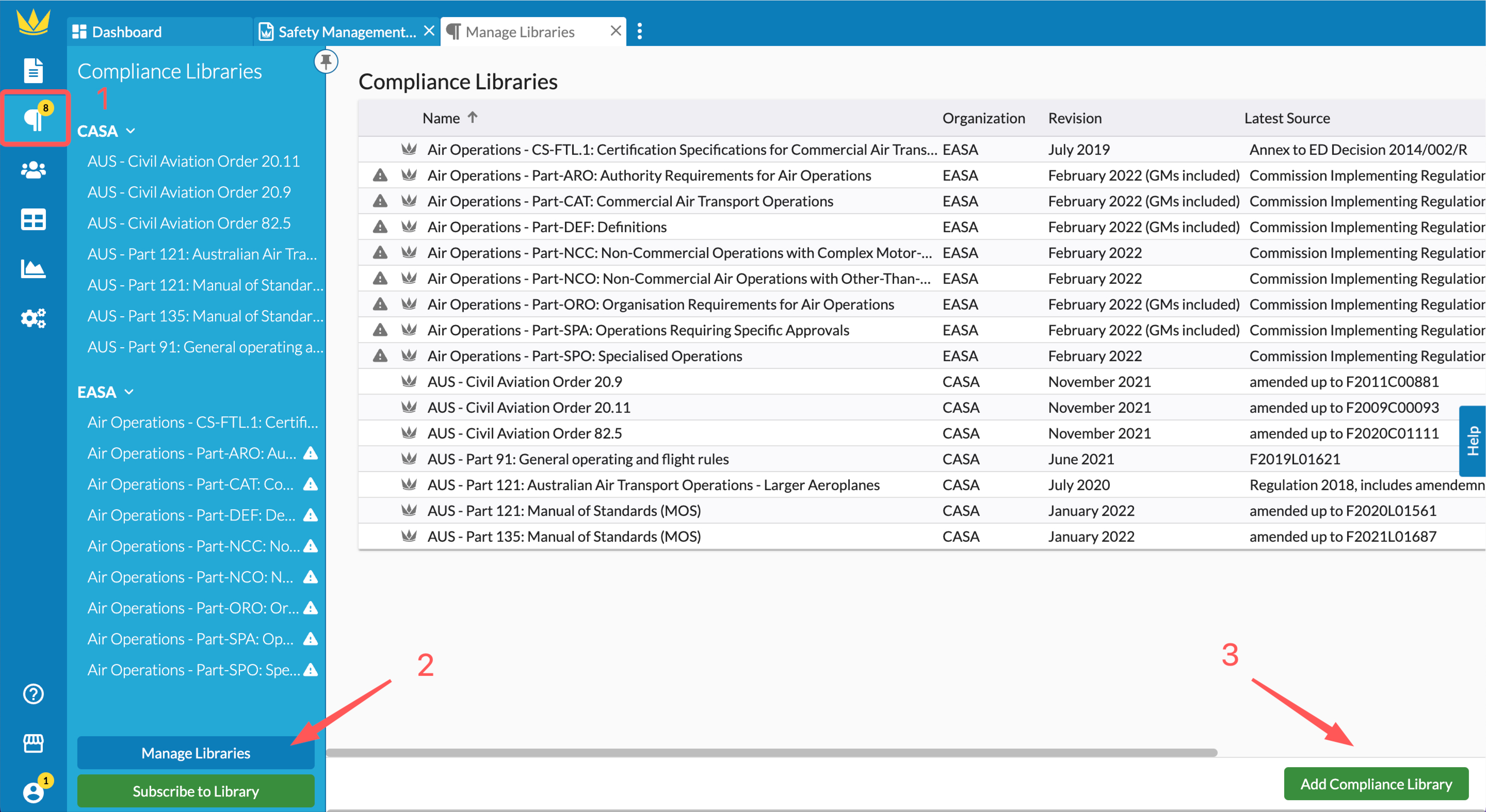Image resolution: width=1486 pixels, height=812 pixels.
Task: Click the Subscribe to Library button
Action: tap(196, 791)
